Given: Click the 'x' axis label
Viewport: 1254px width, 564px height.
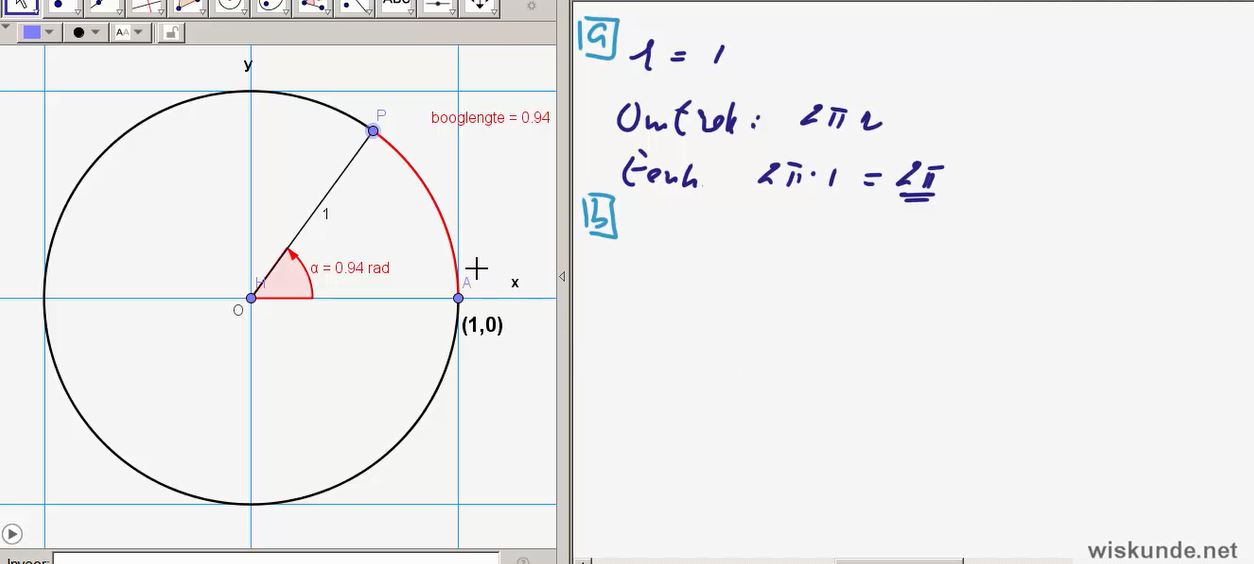Looking at the screenshot, I should [x=515, y=283].
